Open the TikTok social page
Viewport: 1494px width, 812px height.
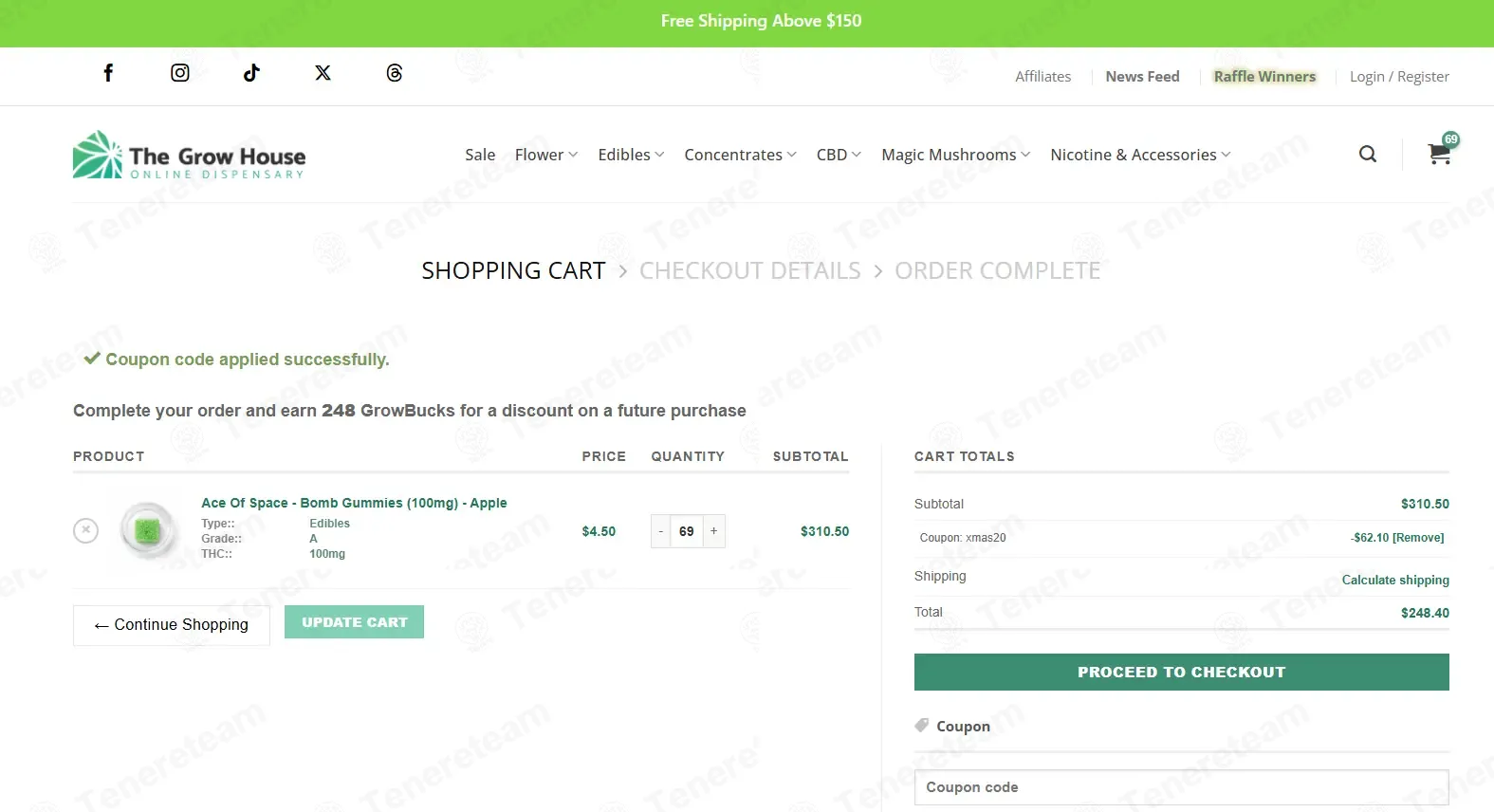pyautogui.click(x=251, y=73)
